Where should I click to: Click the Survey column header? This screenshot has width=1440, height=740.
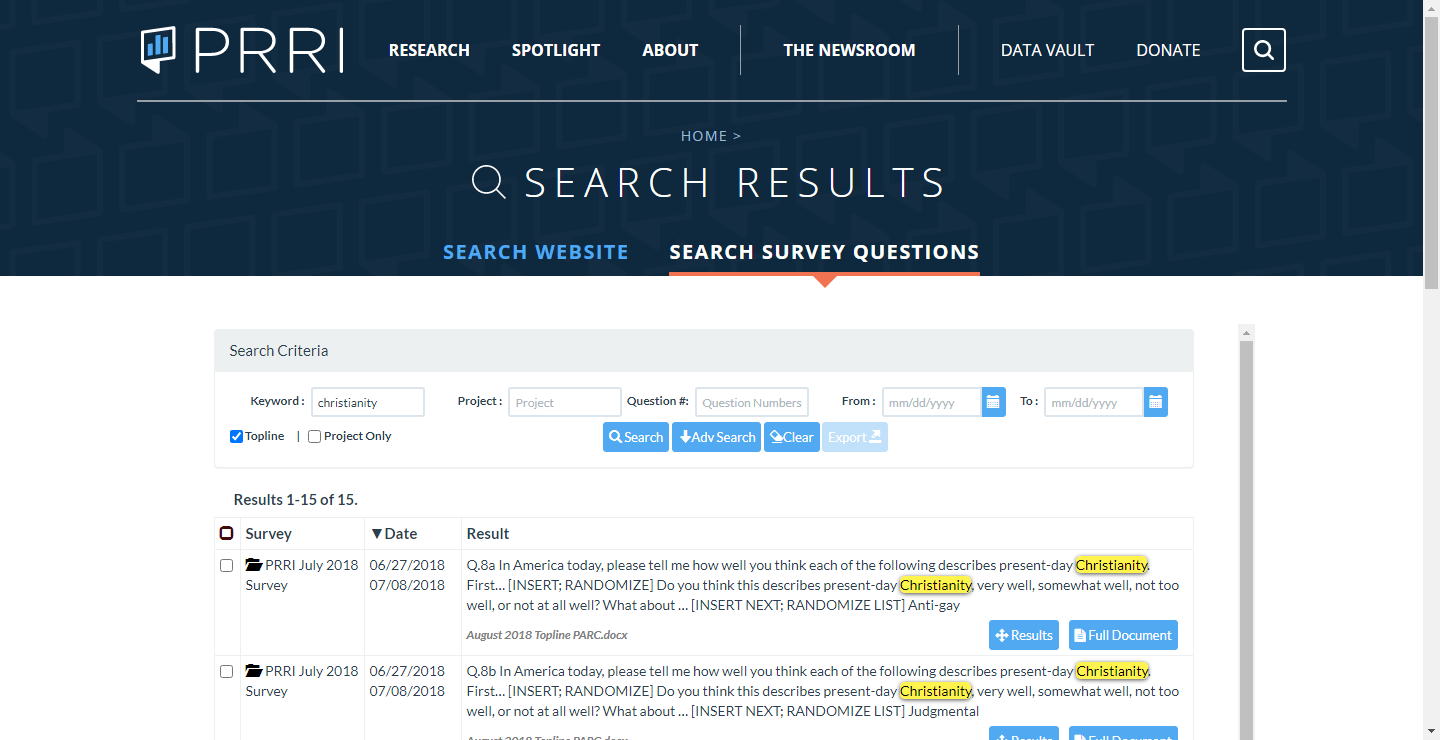268,533
